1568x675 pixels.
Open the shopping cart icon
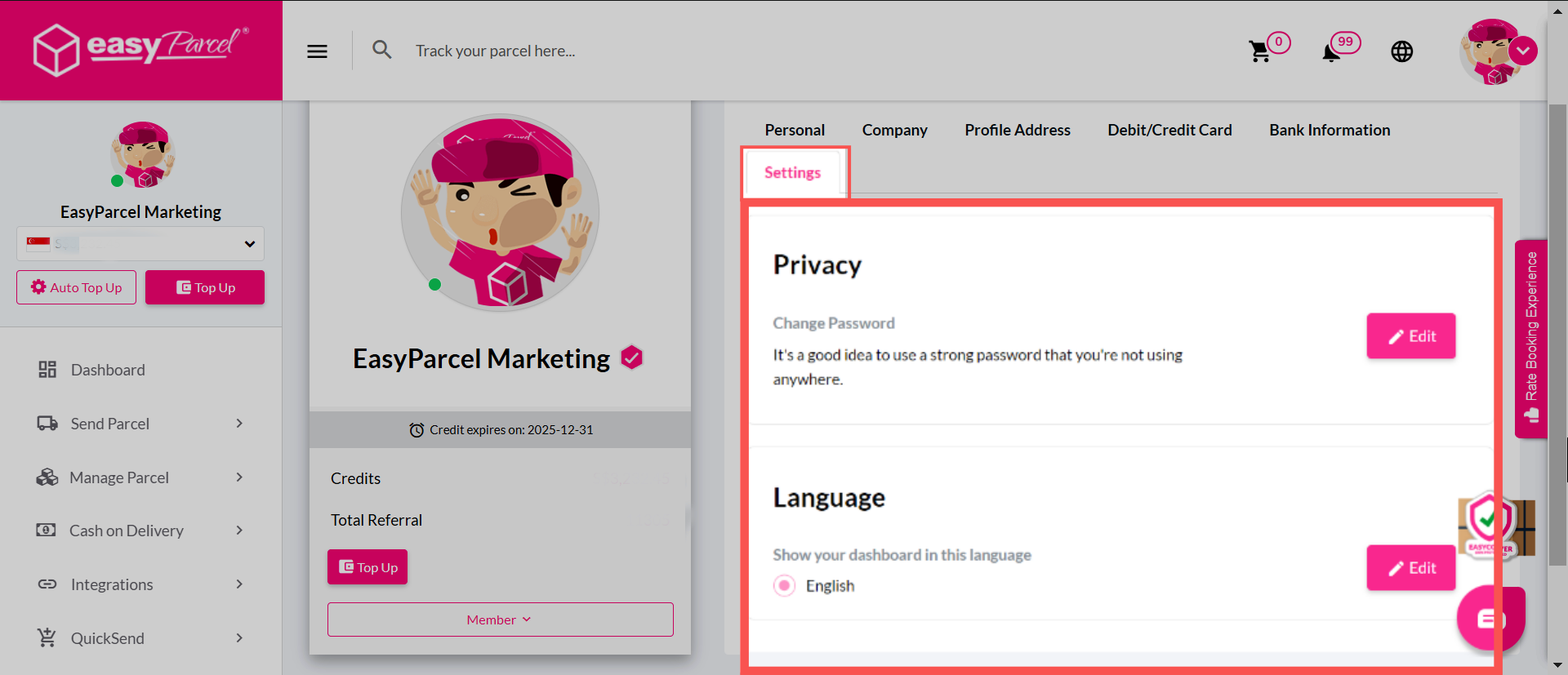click(x=1260, y=51)
